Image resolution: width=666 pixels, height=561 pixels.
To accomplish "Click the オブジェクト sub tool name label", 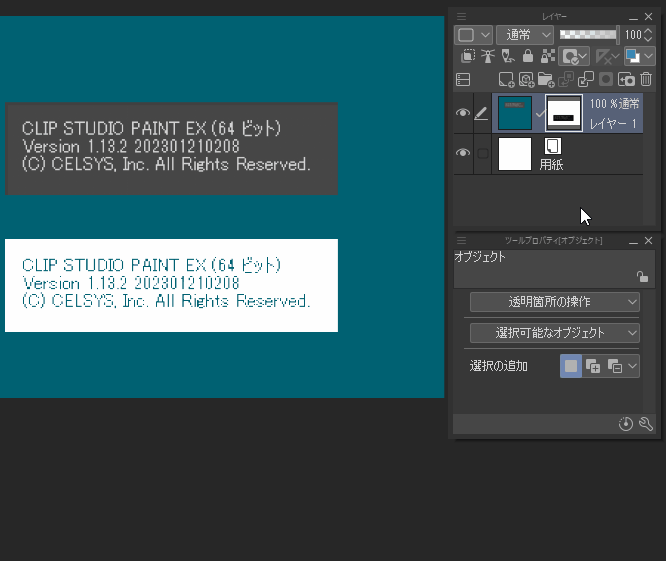I will click(x=480, y=257).
